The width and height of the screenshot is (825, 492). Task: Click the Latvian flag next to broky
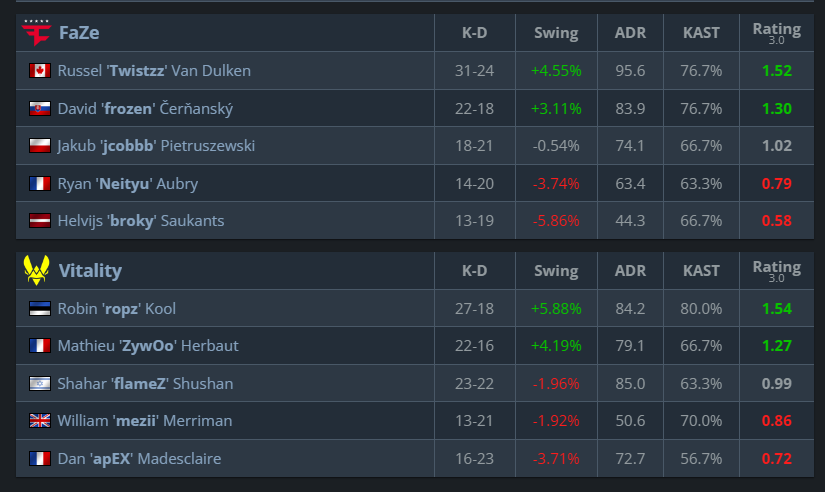point(40,220)
